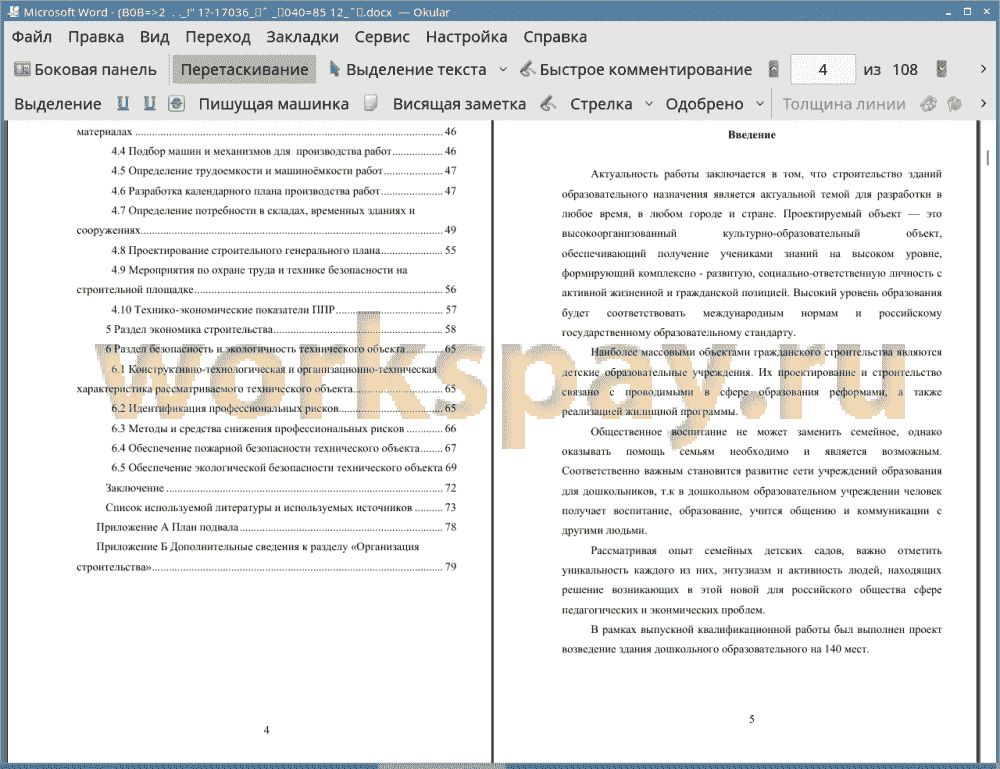
Task: Click the vertical scrollbar handle at right edge
Action: tap(987, 157)
